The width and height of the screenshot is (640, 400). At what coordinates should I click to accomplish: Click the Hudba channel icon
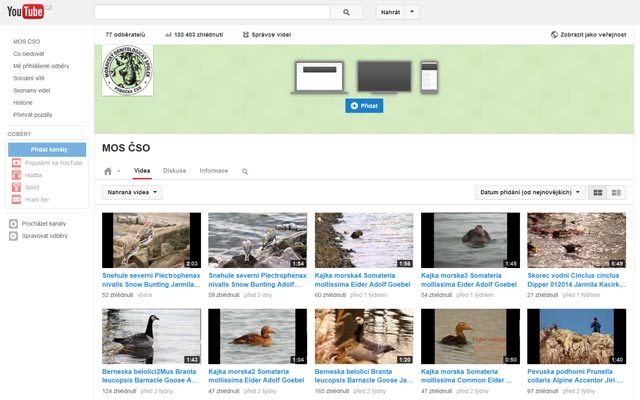[16, 175]
